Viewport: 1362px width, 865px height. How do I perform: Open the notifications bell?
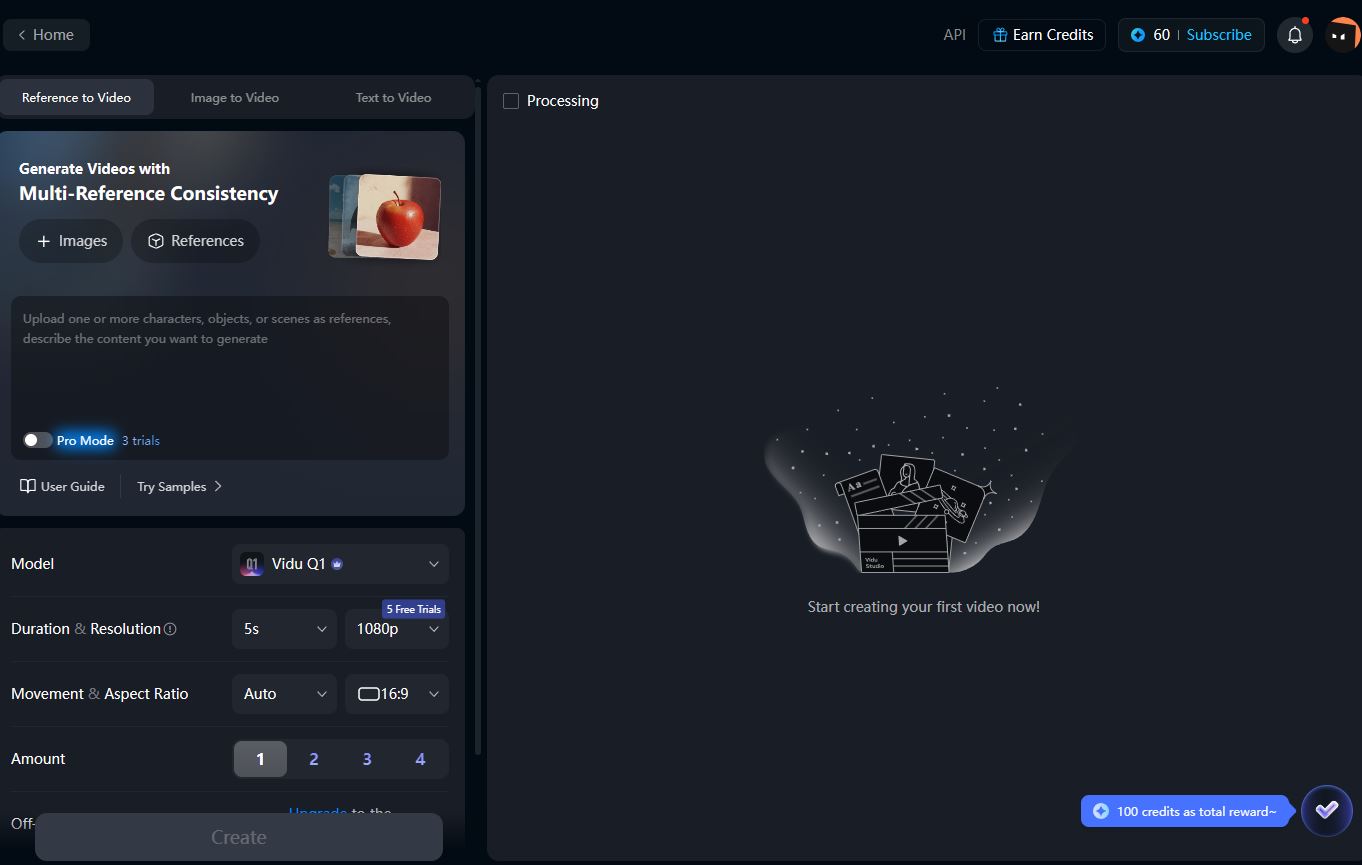[1295, 35]
